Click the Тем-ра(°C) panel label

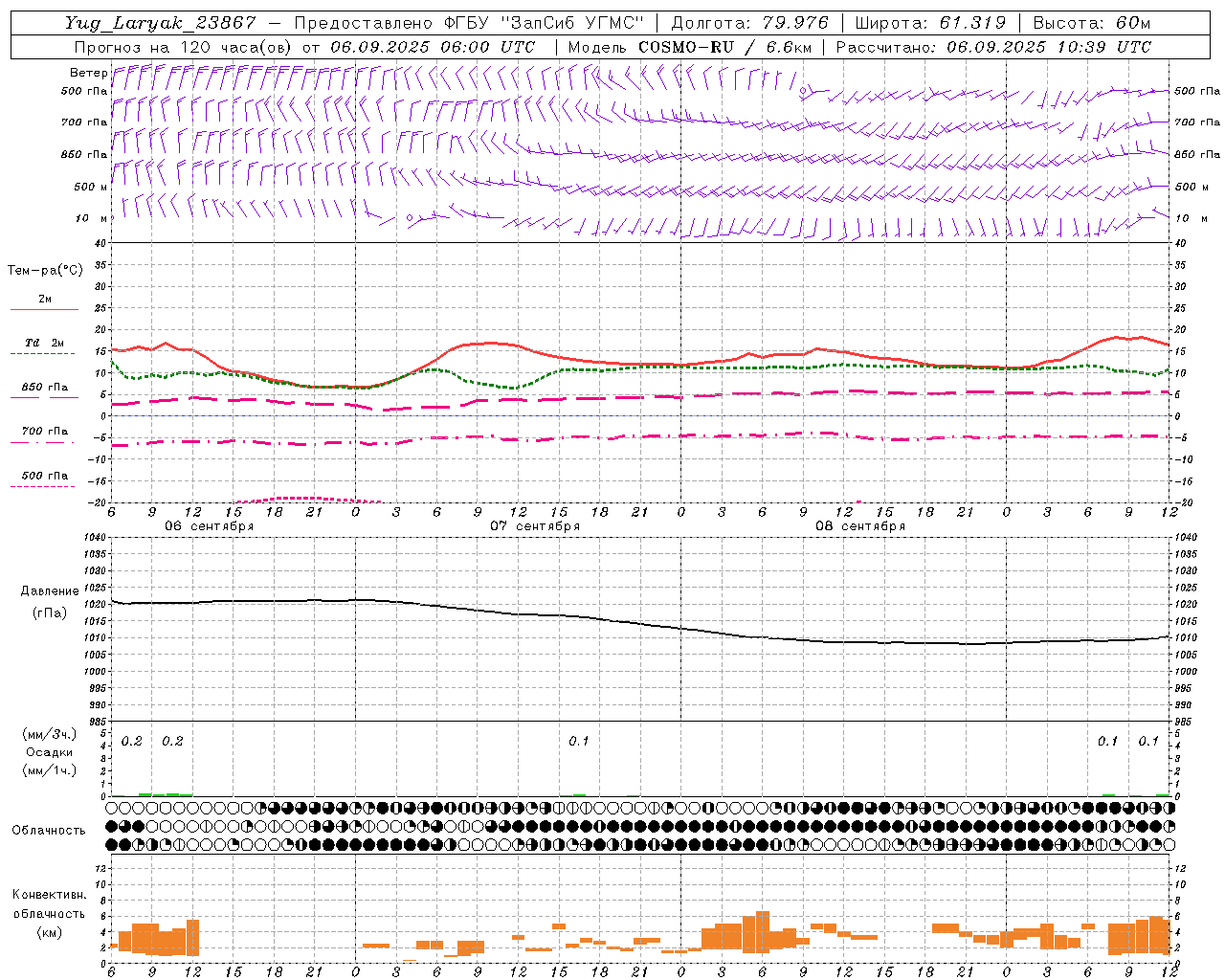[x=45, y=271]
